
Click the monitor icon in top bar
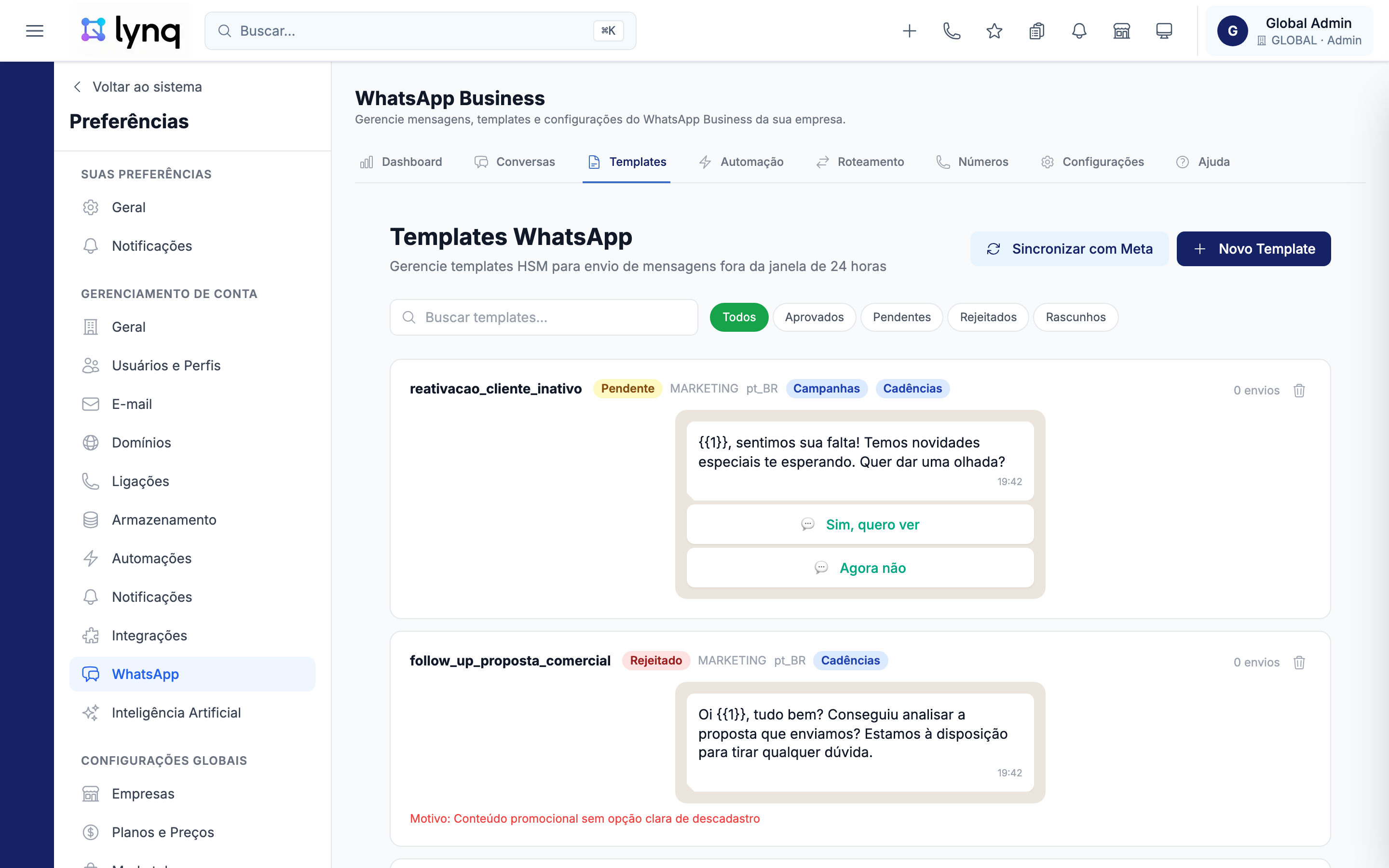(x=1164, y=31)
